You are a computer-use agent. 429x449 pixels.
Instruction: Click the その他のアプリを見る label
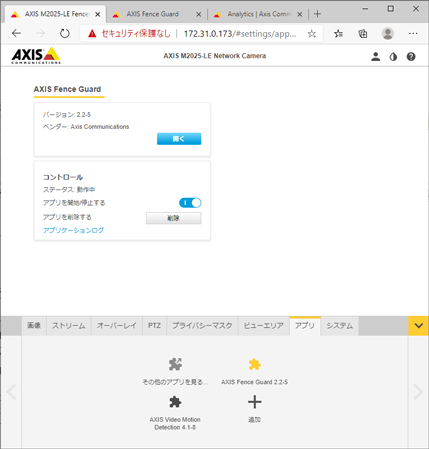(x=175, y=382)
